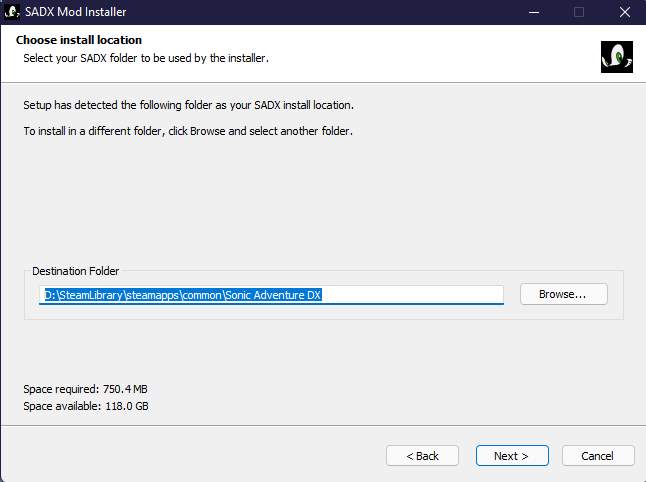Image resolution: width=646 pixels, height=482 pixels.
Task: Click the character logo in the installer header
Action: coord(616,56)
